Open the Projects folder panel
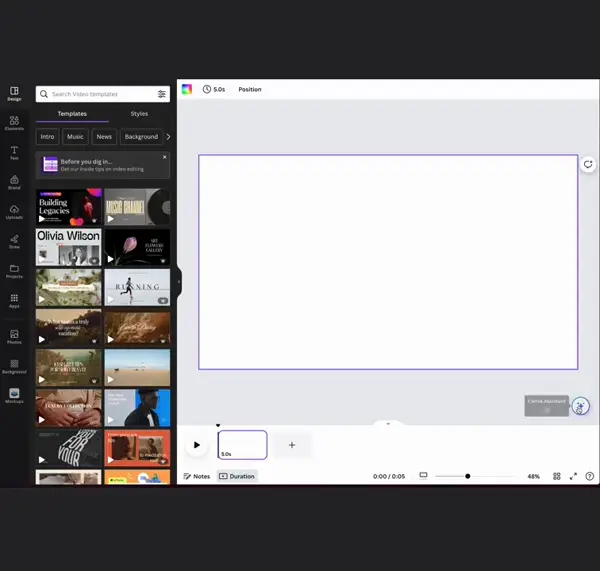The image size is (600, 571). [x=14, y=270]
